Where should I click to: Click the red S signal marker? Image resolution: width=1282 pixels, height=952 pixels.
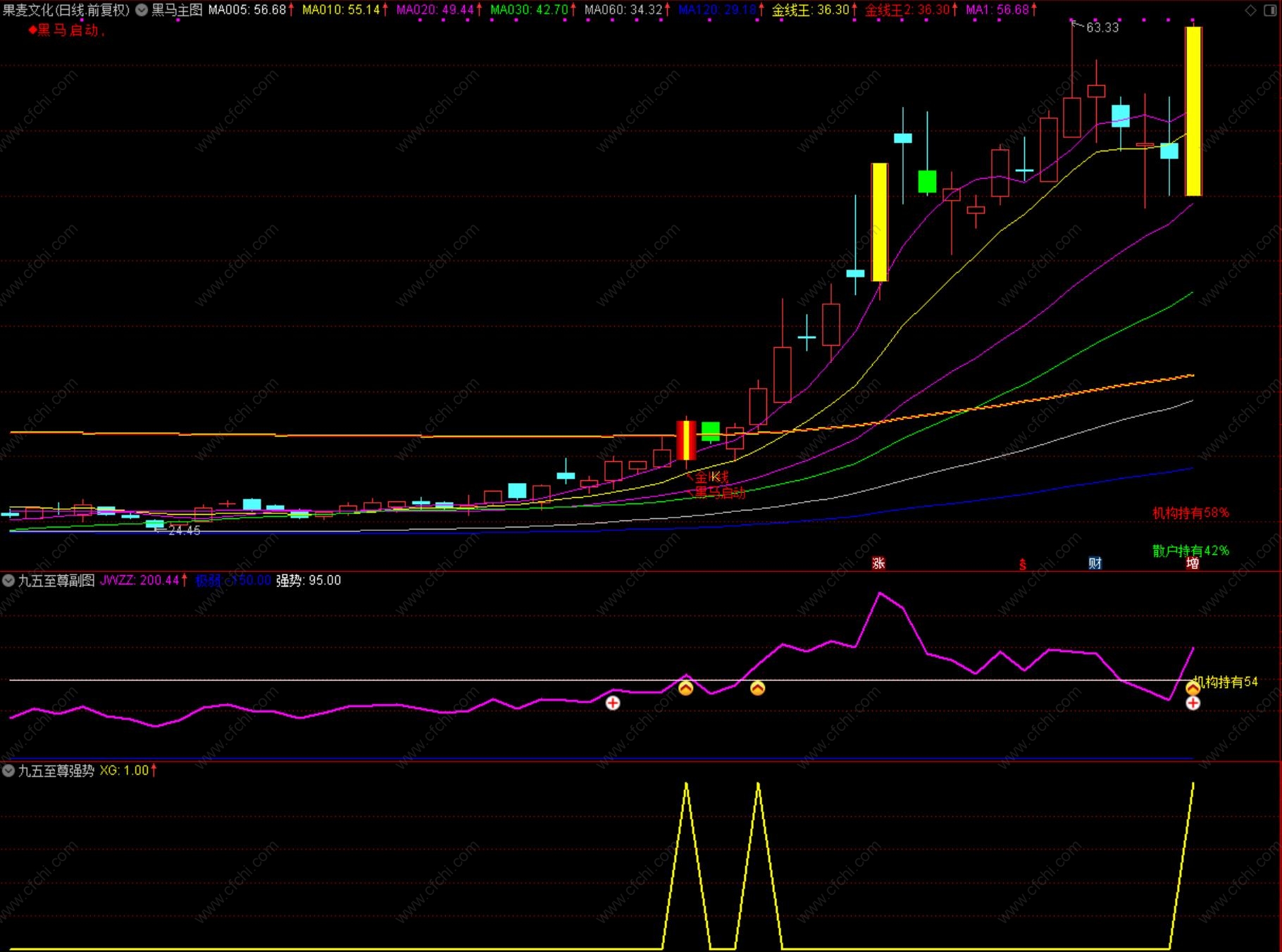click(1023, 564)
